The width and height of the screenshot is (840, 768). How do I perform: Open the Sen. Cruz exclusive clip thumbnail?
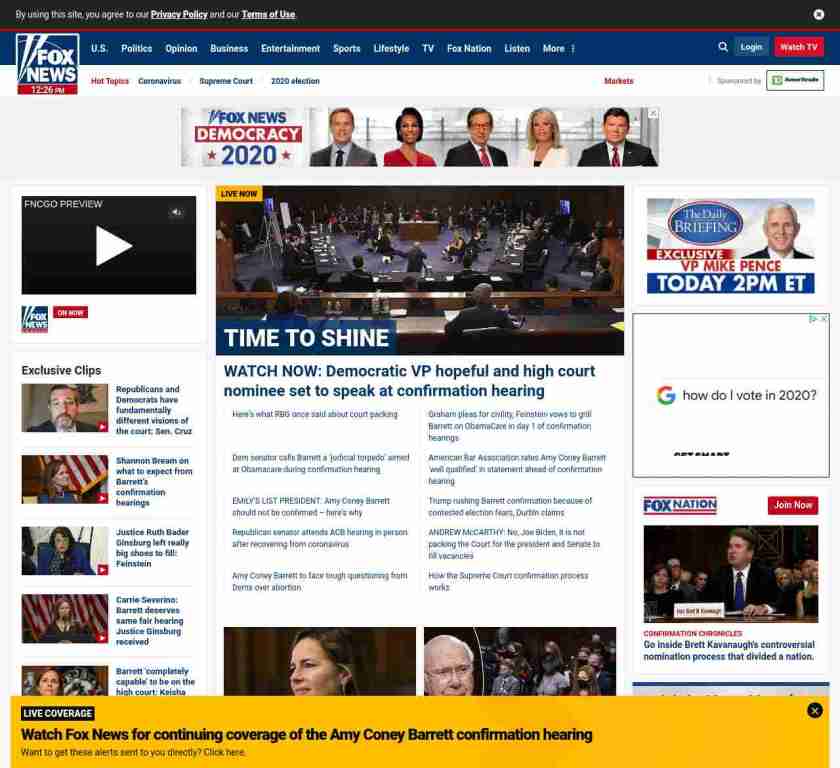[x=65, y=407]
